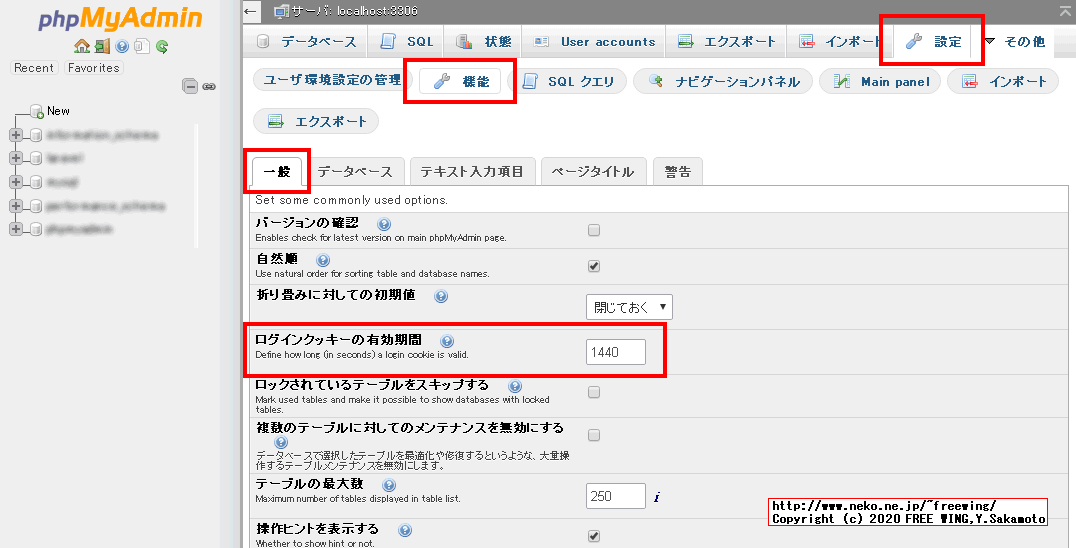This screenshot has width=1076, height=548.
Task: Switch to the 警告 tab
Action: tap(678, 171)
